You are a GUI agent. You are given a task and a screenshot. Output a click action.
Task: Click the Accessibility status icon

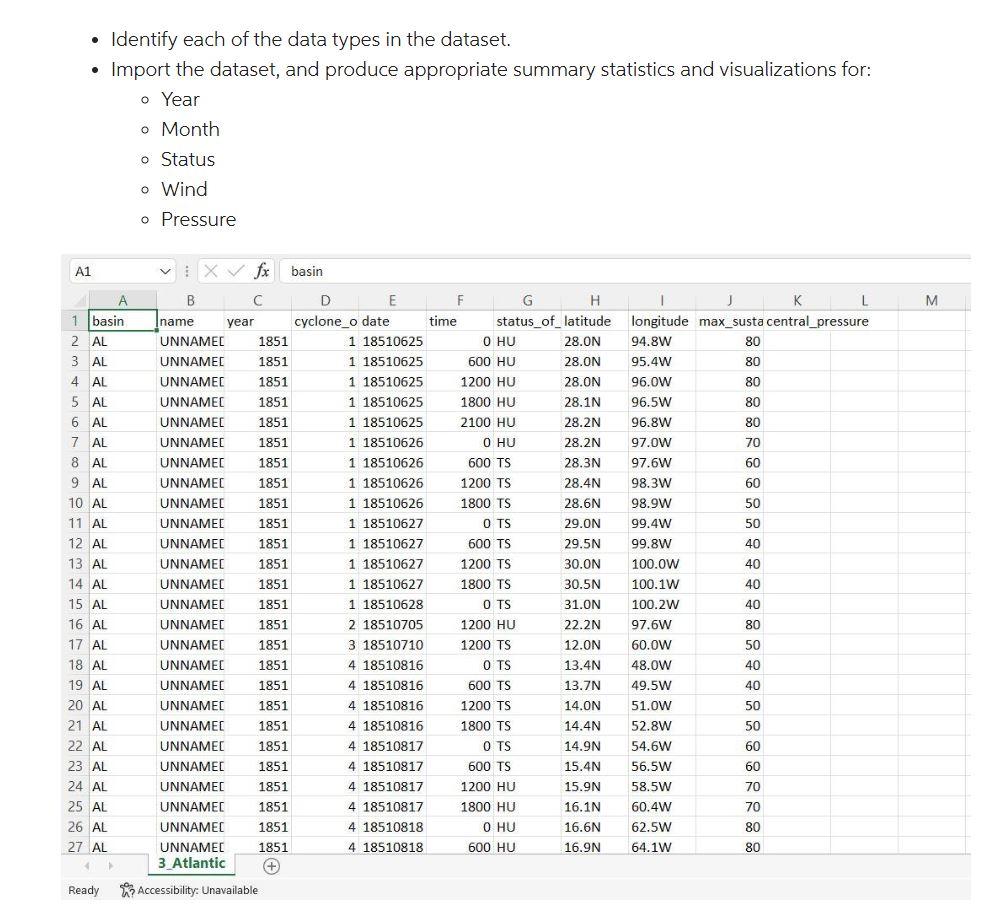[127, 890]
